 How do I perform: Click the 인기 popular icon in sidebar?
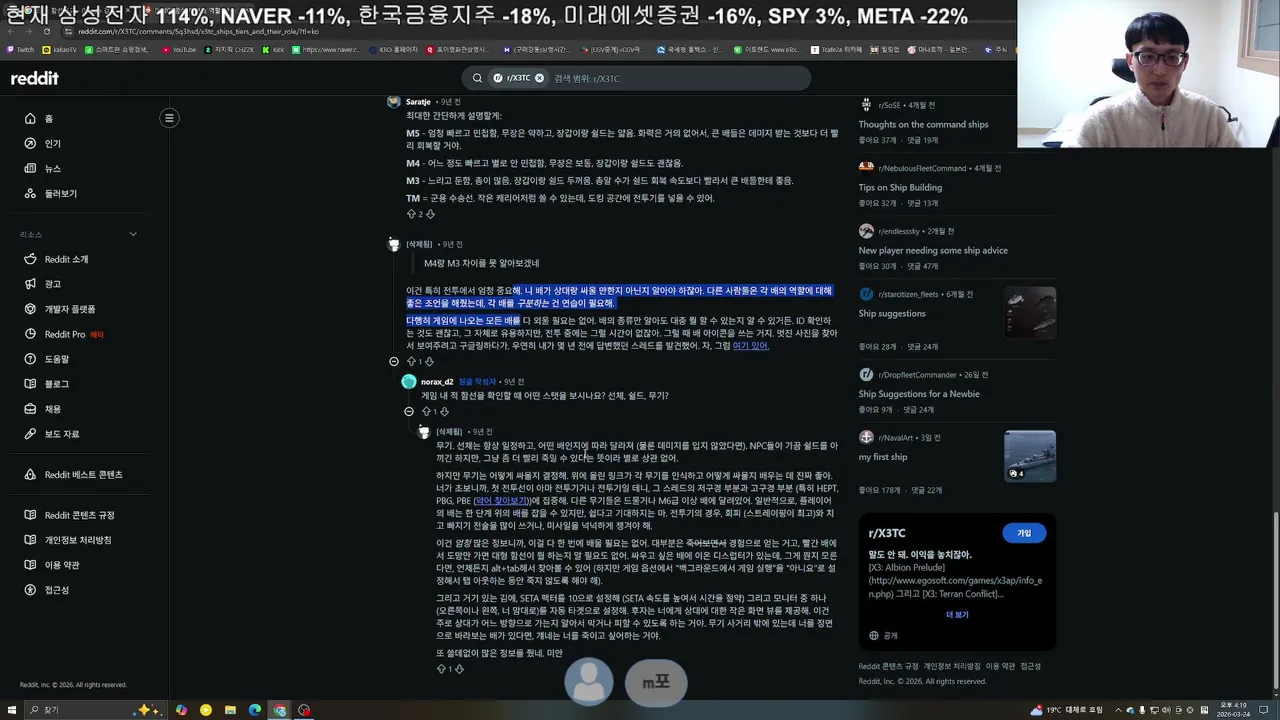29,143
